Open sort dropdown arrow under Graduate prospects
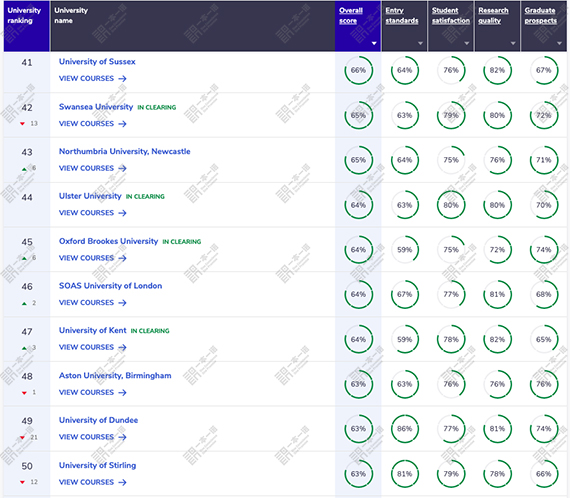This screenshot has height=498, width=570. [x=559, y=43]
